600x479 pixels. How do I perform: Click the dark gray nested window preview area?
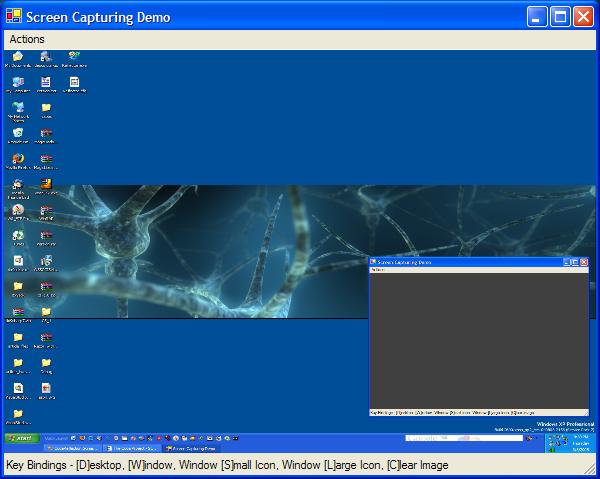click(x=479, y=341)
